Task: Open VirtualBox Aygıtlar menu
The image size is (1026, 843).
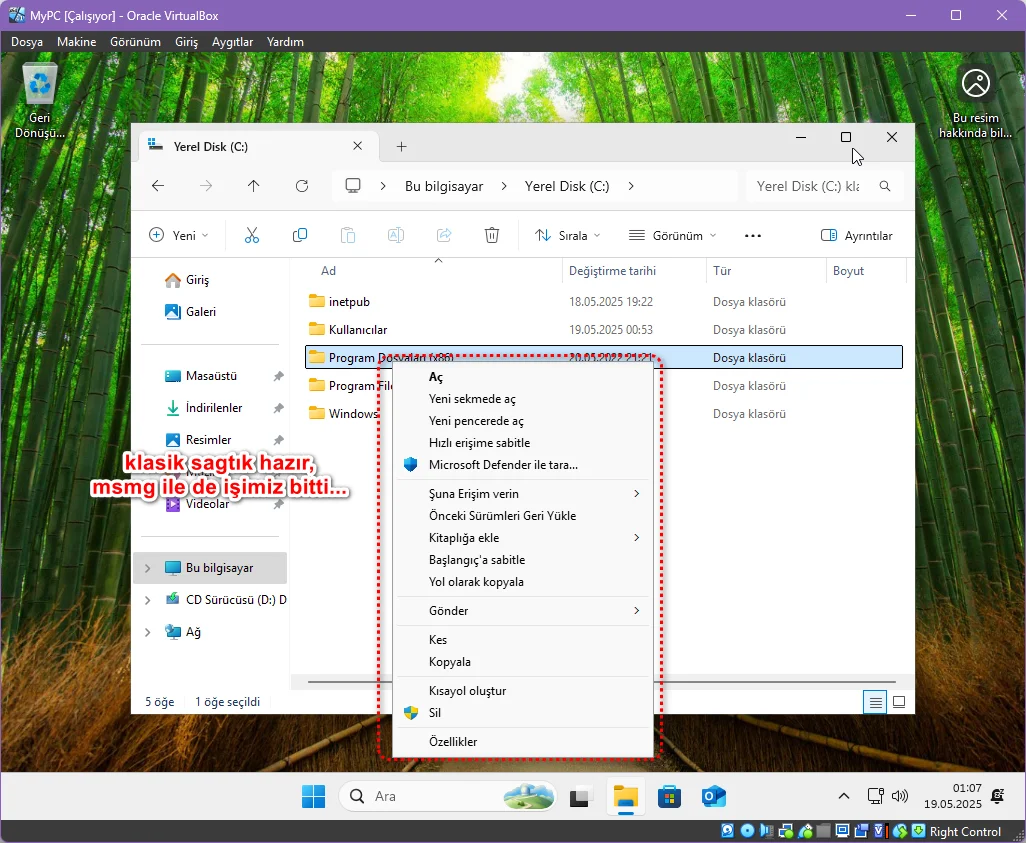Action: pyautogui.click(x=232, y=42)
